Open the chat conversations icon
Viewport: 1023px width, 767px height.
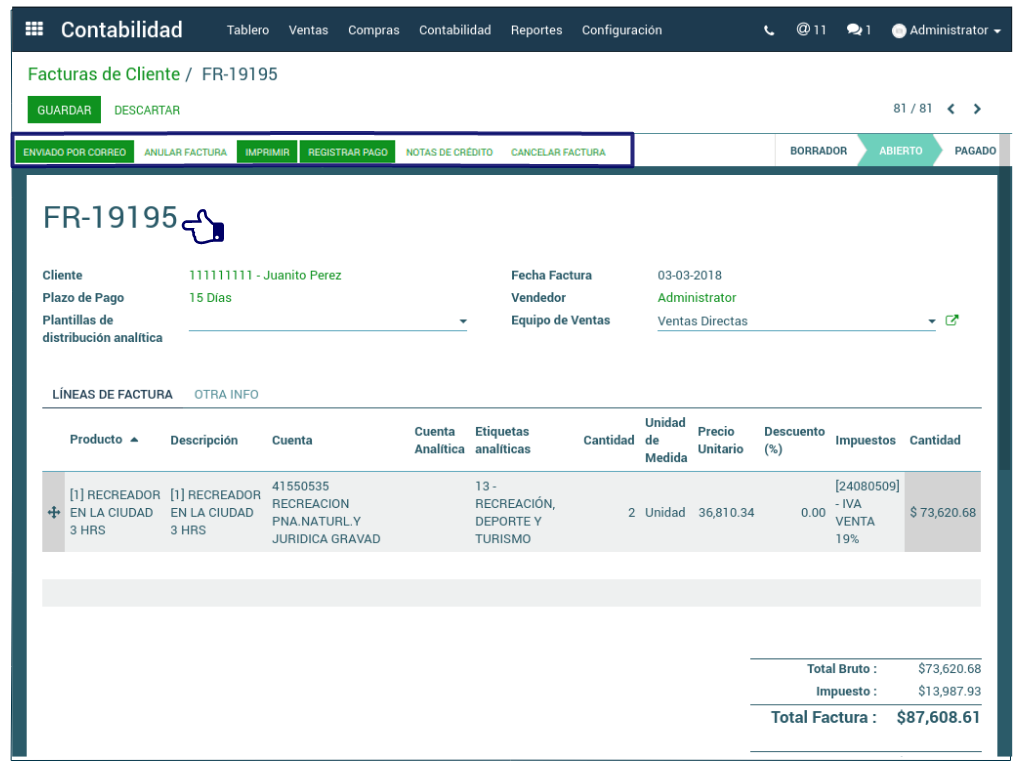(x=858, y=30)
